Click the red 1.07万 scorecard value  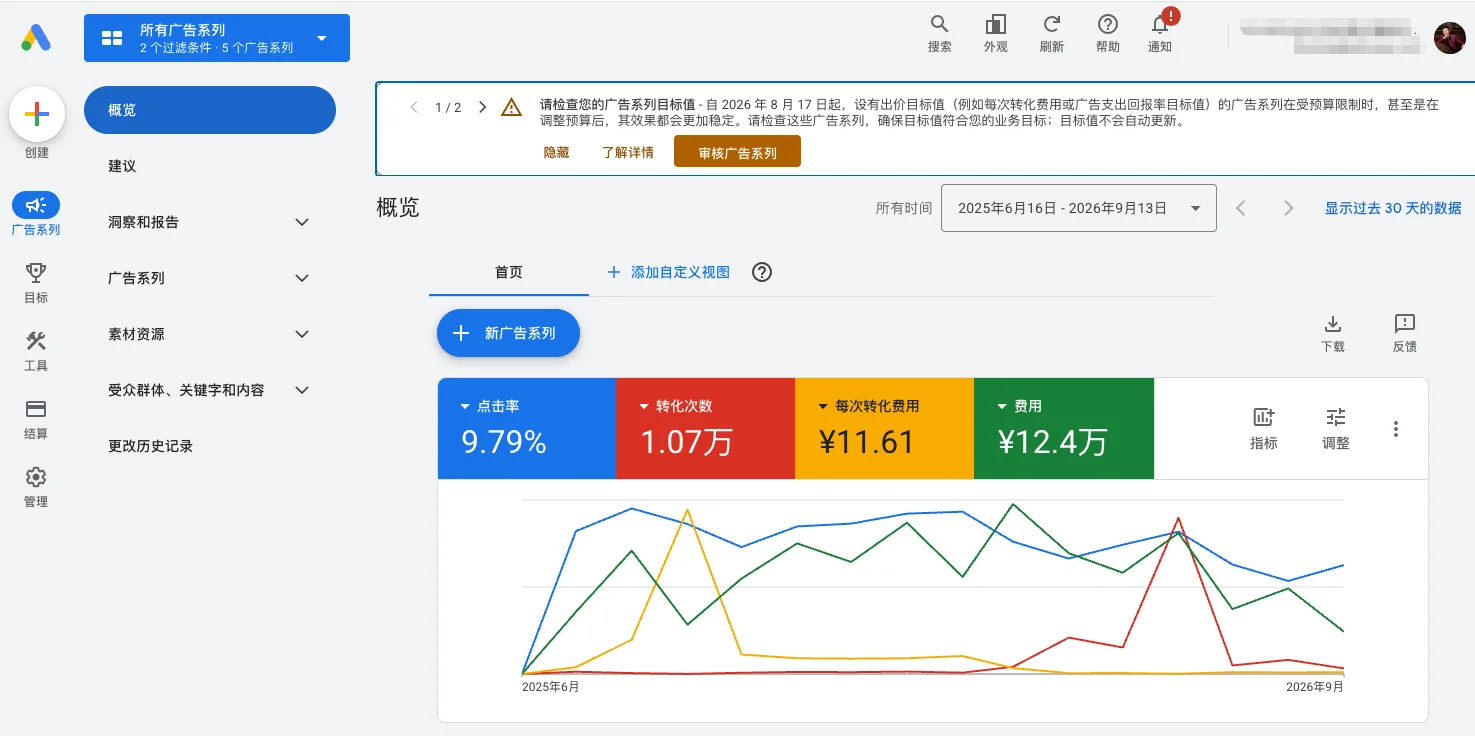pyautogui.click(x=686, y=441)
